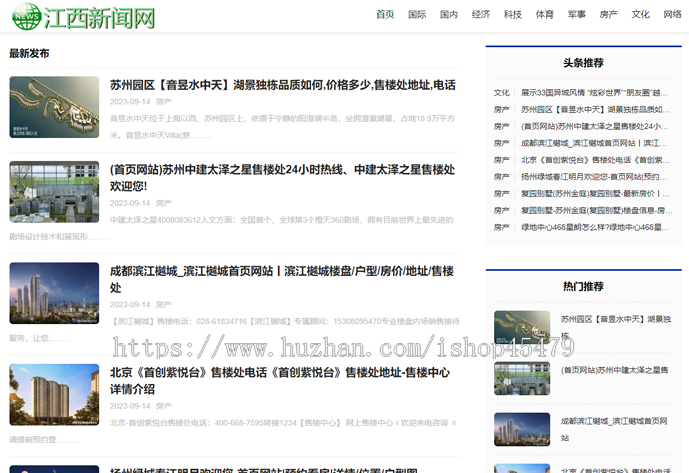
Task: Click the 头条推荐 panel heading
Action: pos(584,63)
